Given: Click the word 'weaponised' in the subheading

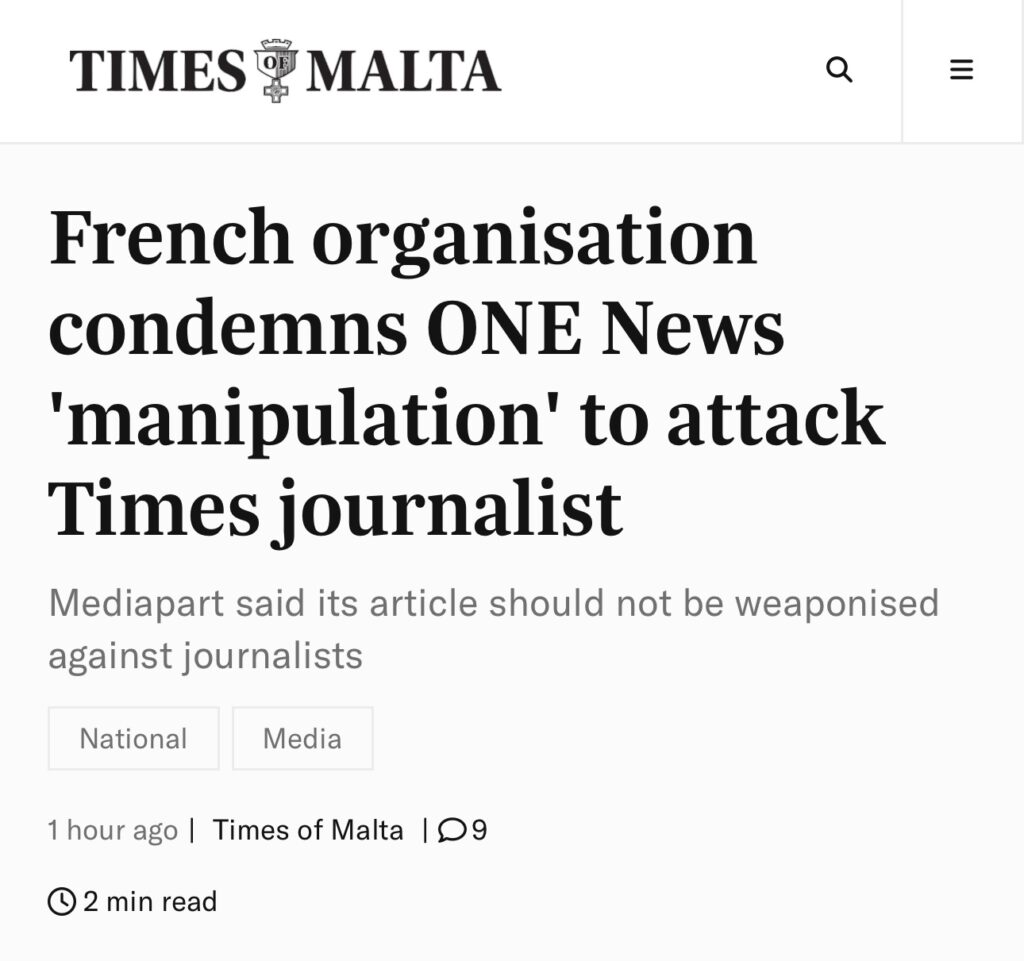Looking at the screenshot, I should (837, 604).
